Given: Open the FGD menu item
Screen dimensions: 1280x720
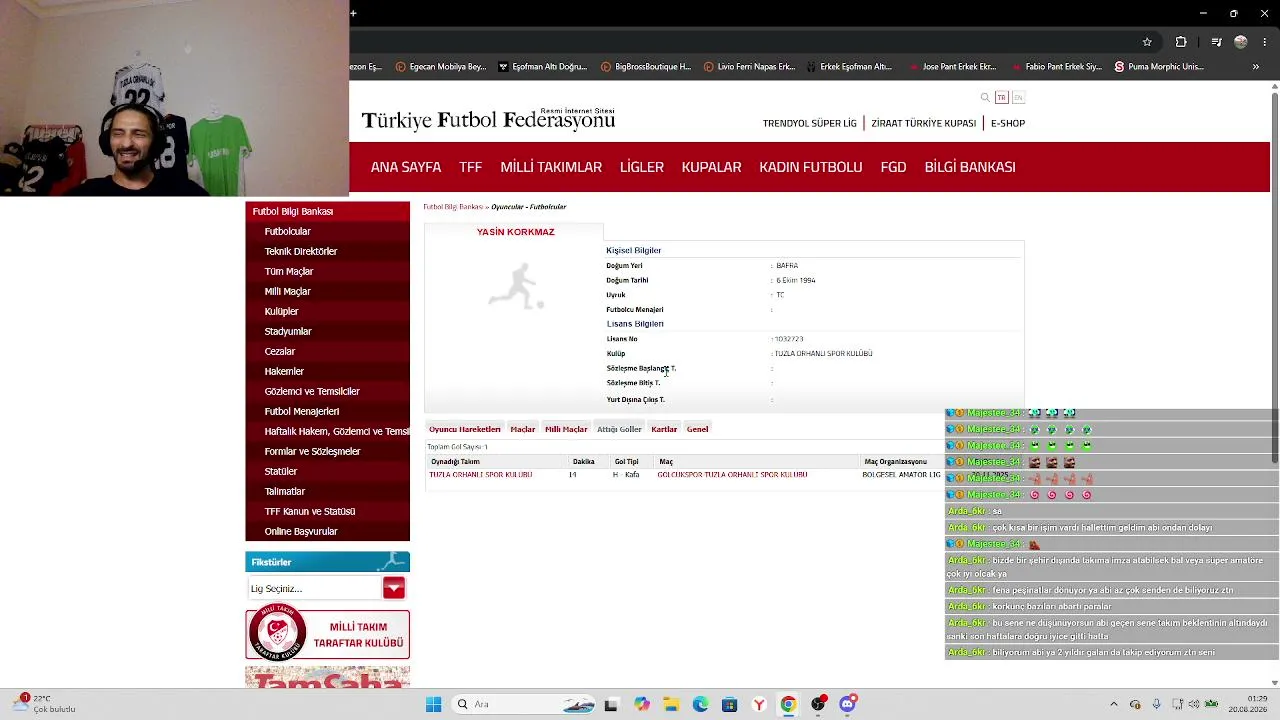Looking at the screenshot, I should [893, 167].
